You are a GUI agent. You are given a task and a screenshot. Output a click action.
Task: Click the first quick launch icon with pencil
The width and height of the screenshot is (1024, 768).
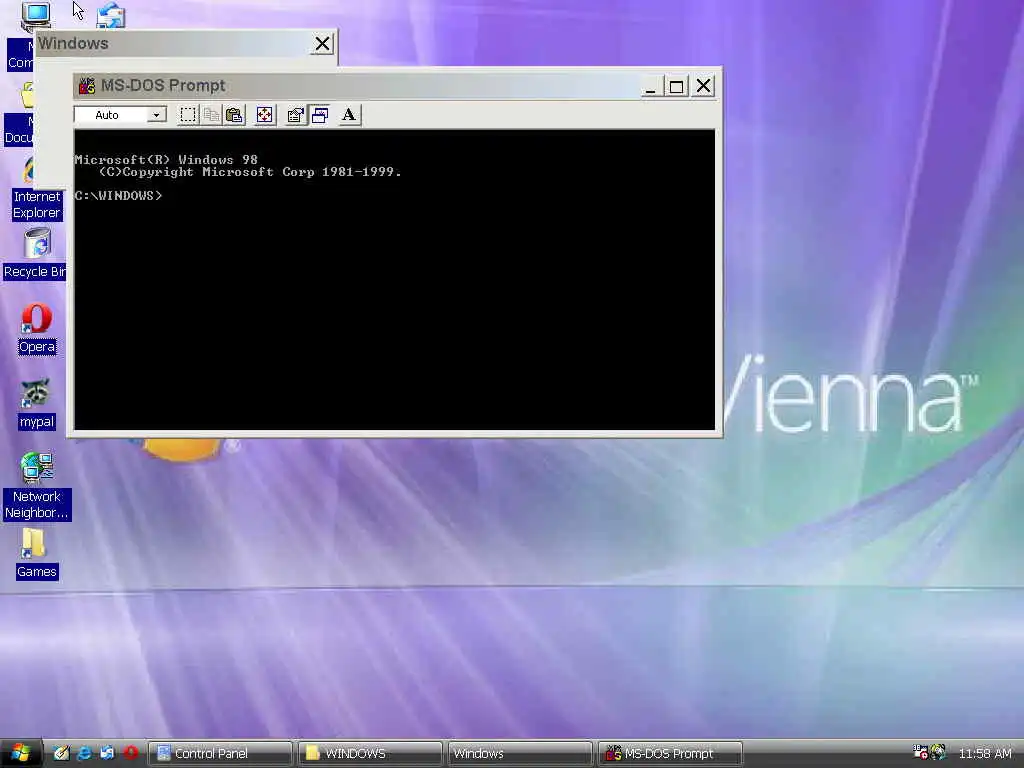(x=61, y=753)
